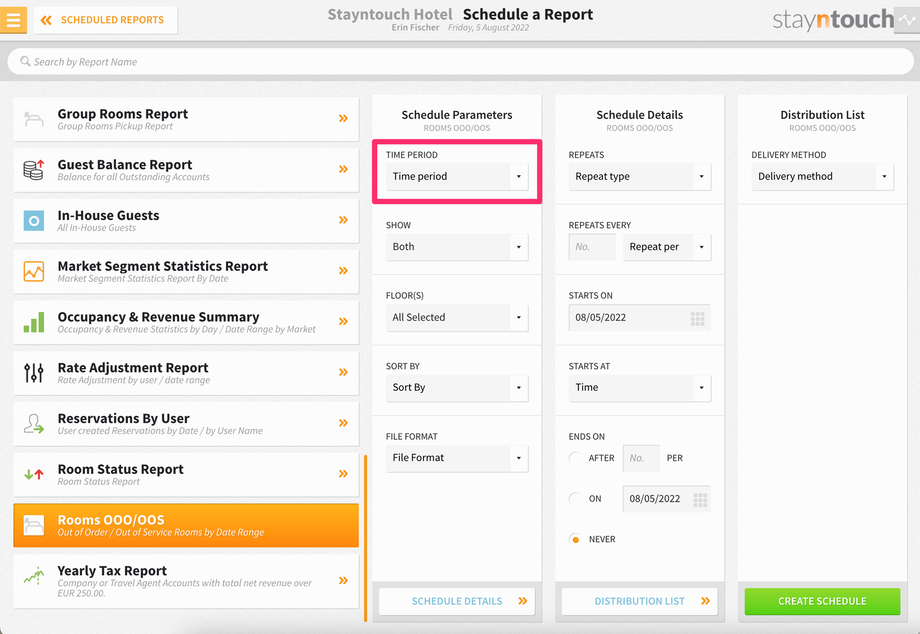Select the Ends On ON radio button
The height and width of the screenshot is (634, 920).
click(575, 499)
